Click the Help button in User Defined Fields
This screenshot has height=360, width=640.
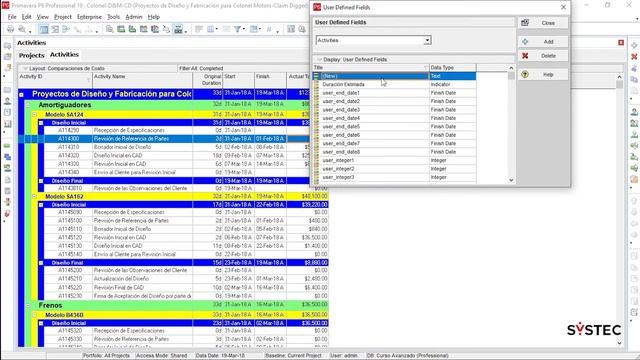click(543, 74)
